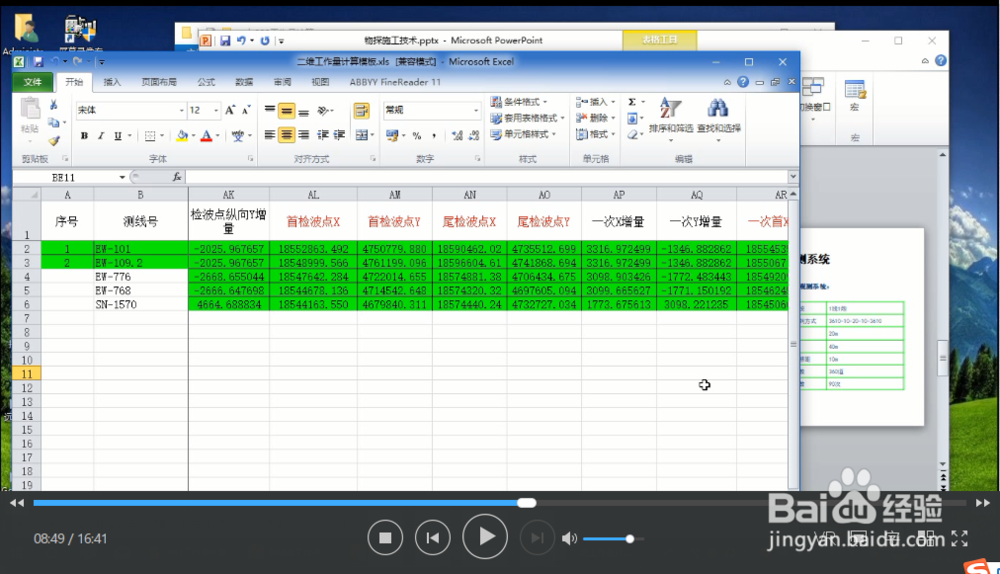
Task: Toggle Bold formatting
Action: point(84,136)
